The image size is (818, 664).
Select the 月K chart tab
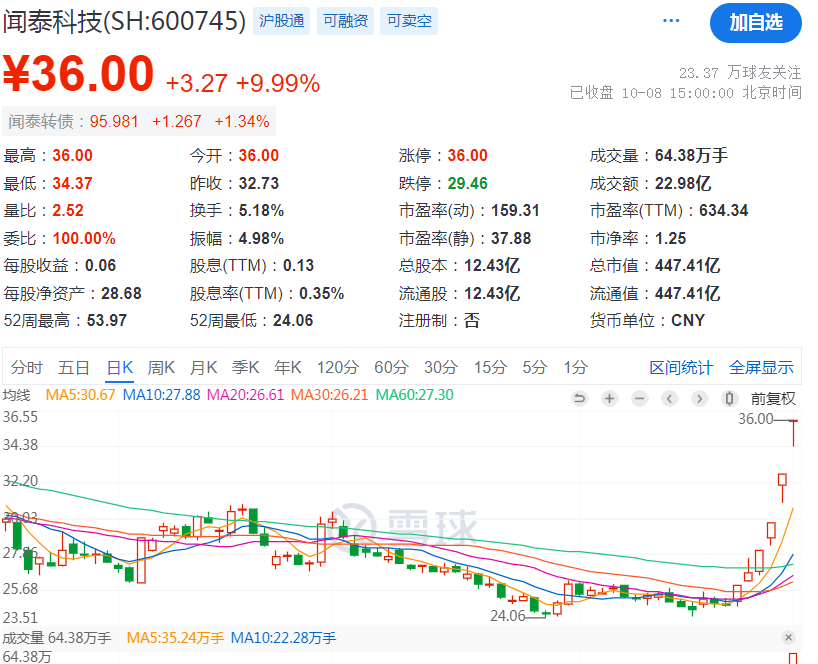point(203,368)
